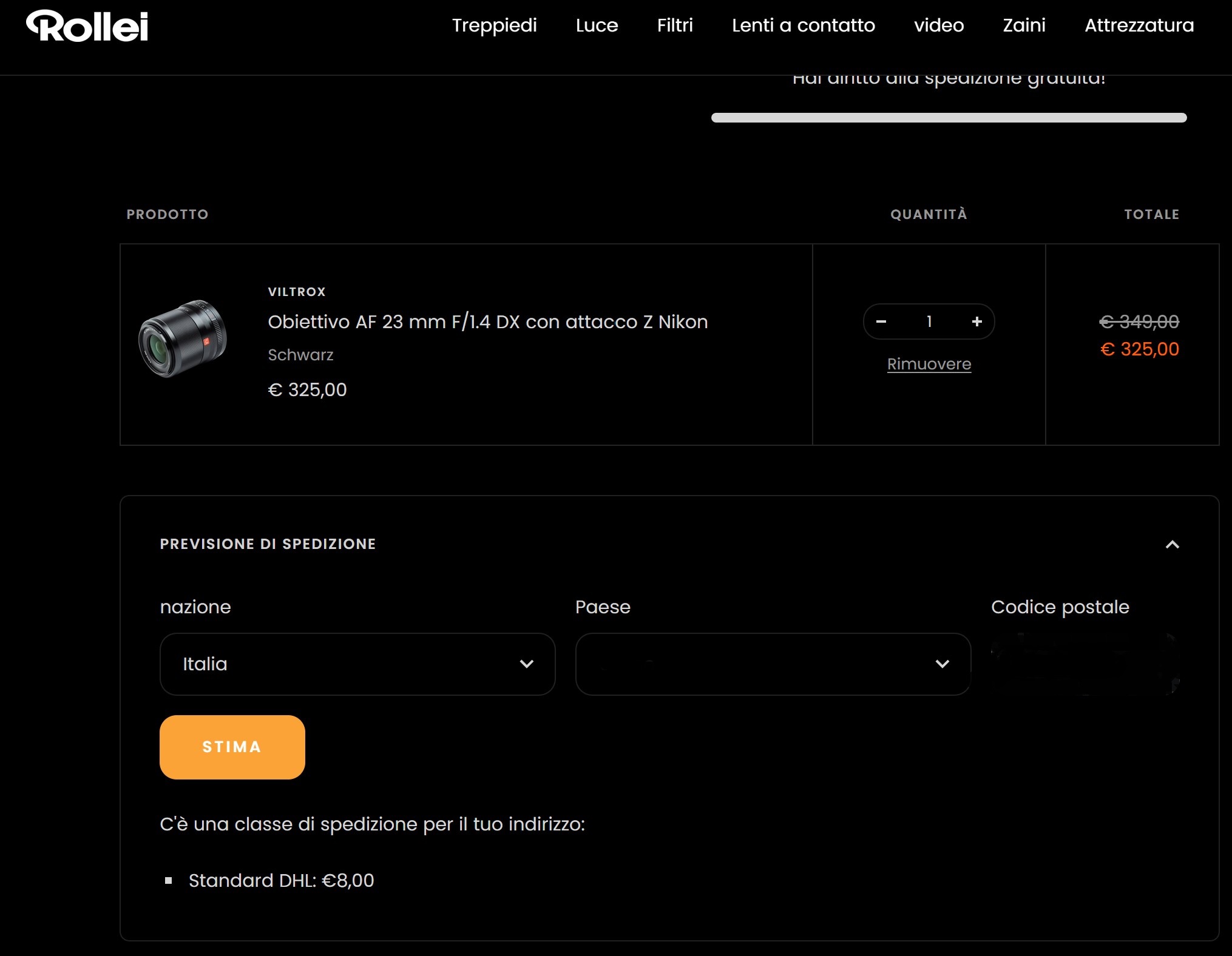This screenshot has width=1232, height=956.
Task: Open the Viltrox lens product thumbnail
Action: click(x=183, y=338)
